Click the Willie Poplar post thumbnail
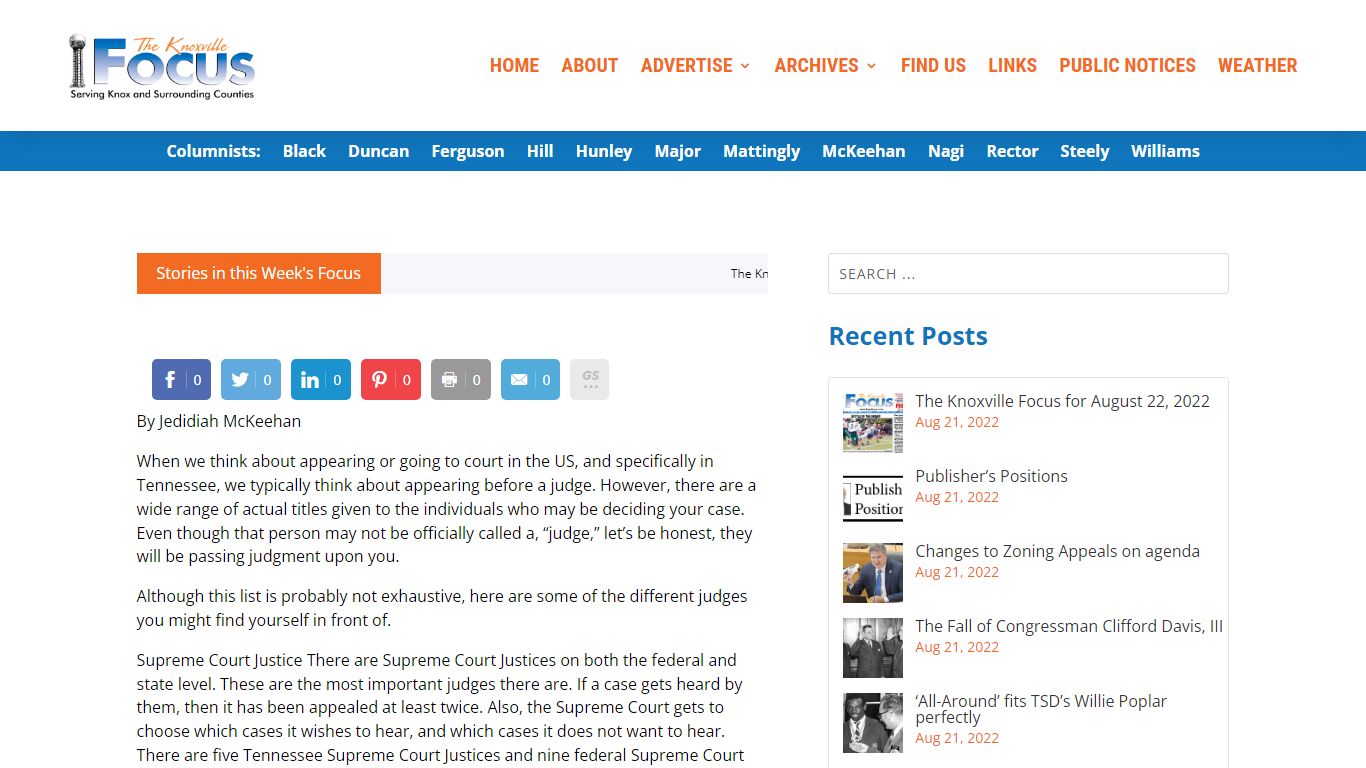Viewport: 1366px width, 768px height. tap(873, 723)
